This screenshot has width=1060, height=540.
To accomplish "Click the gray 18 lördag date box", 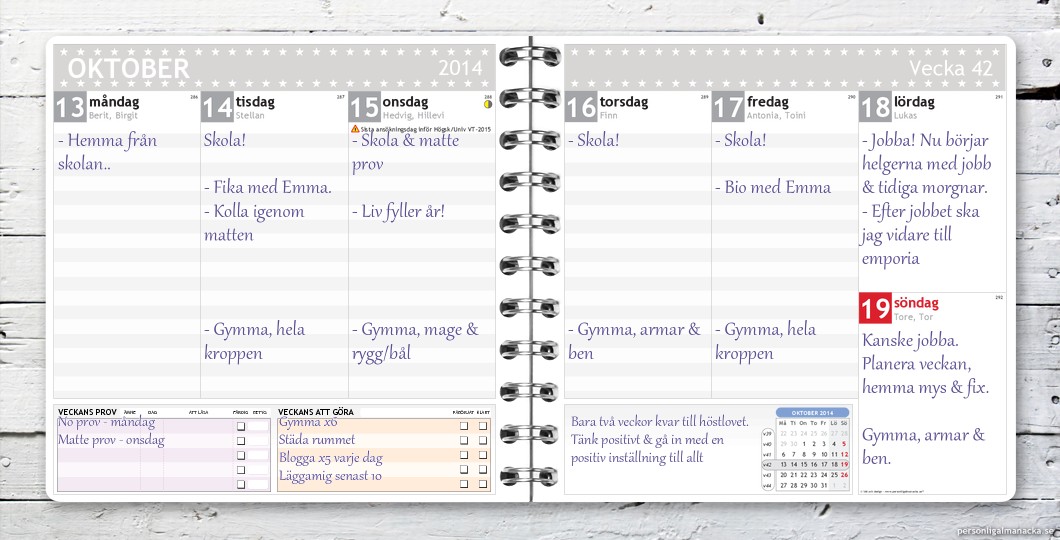I will pos(875,108).
